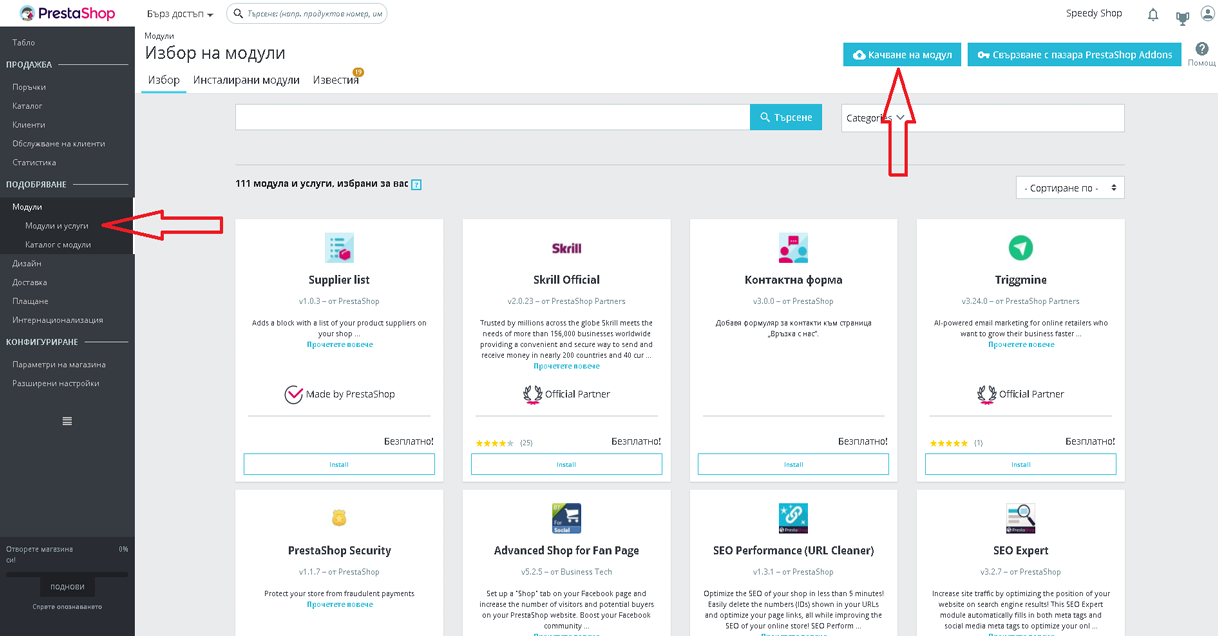Viewport: 1218px width, 636px height.
Task: Click the SEO Expert title
Action: 1020,551
